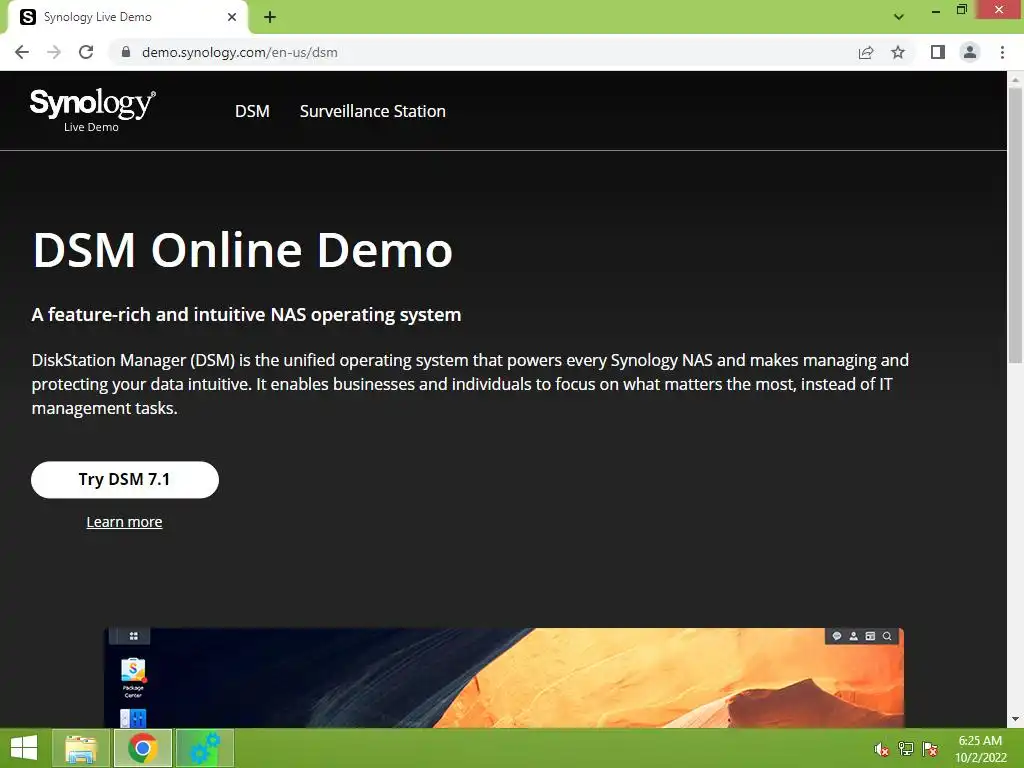Viewport: 1024px width, 768px height.
Task: Open the Windows Start button
Action: click(24, 748)
